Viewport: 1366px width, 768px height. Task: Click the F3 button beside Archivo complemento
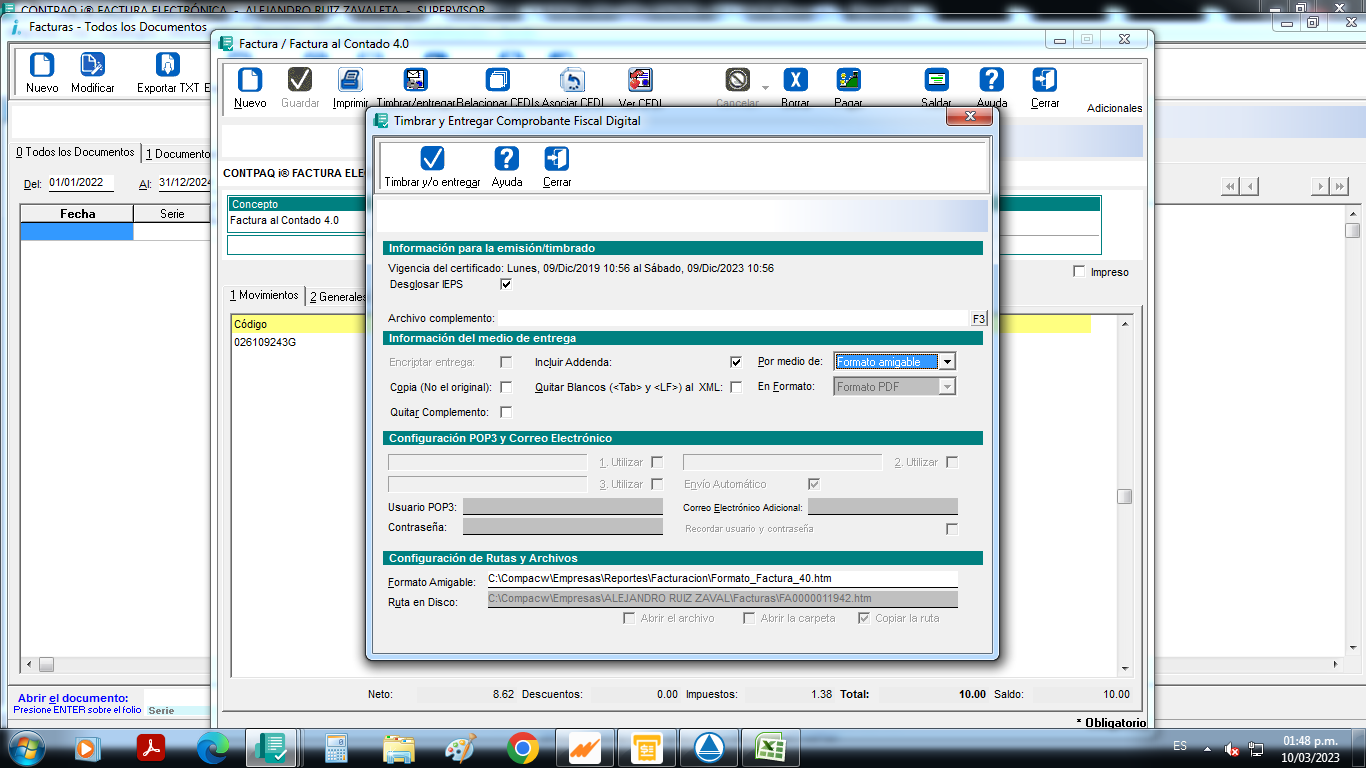click(x=979, y=318)
